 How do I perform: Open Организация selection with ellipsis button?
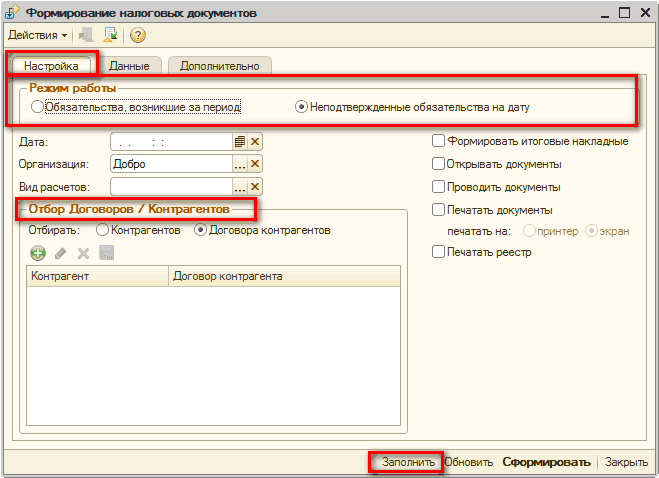[x=240, y=164]
